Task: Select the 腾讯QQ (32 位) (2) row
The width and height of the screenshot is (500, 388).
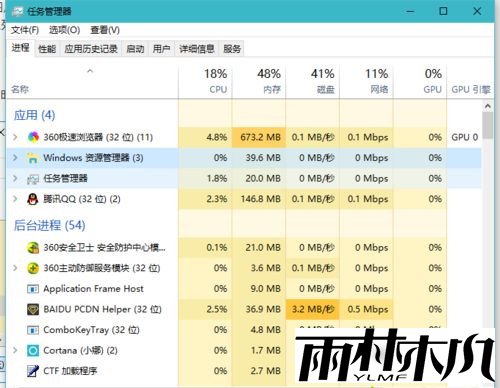Action: pyautogui.click(x=244, y=199)
